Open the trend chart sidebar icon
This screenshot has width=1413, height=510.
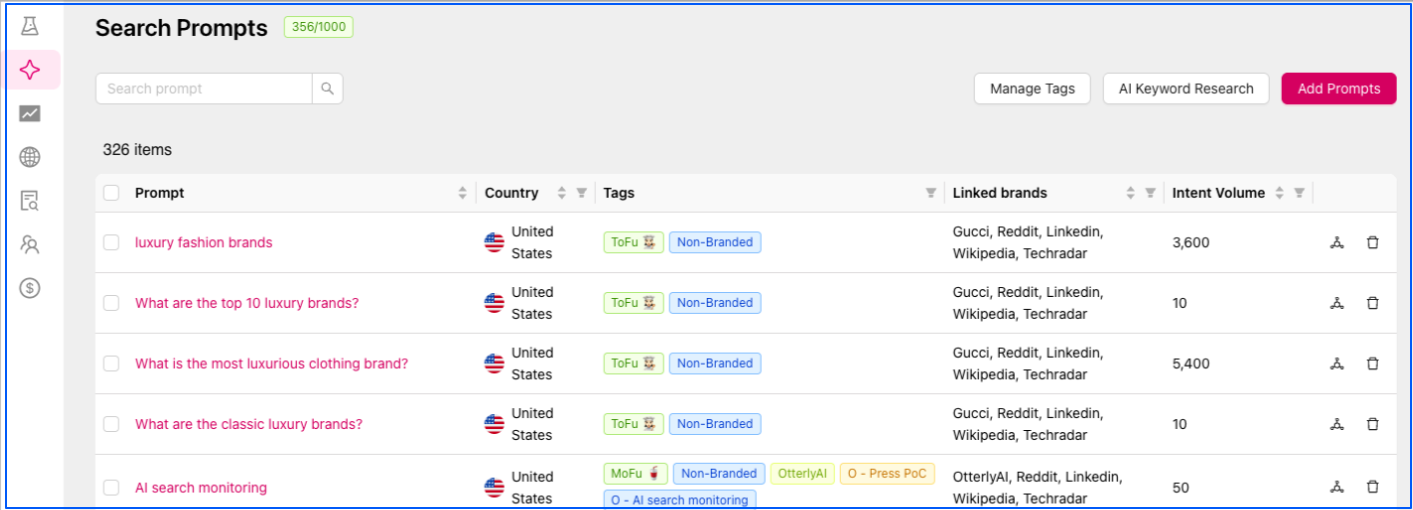point(30,114)
